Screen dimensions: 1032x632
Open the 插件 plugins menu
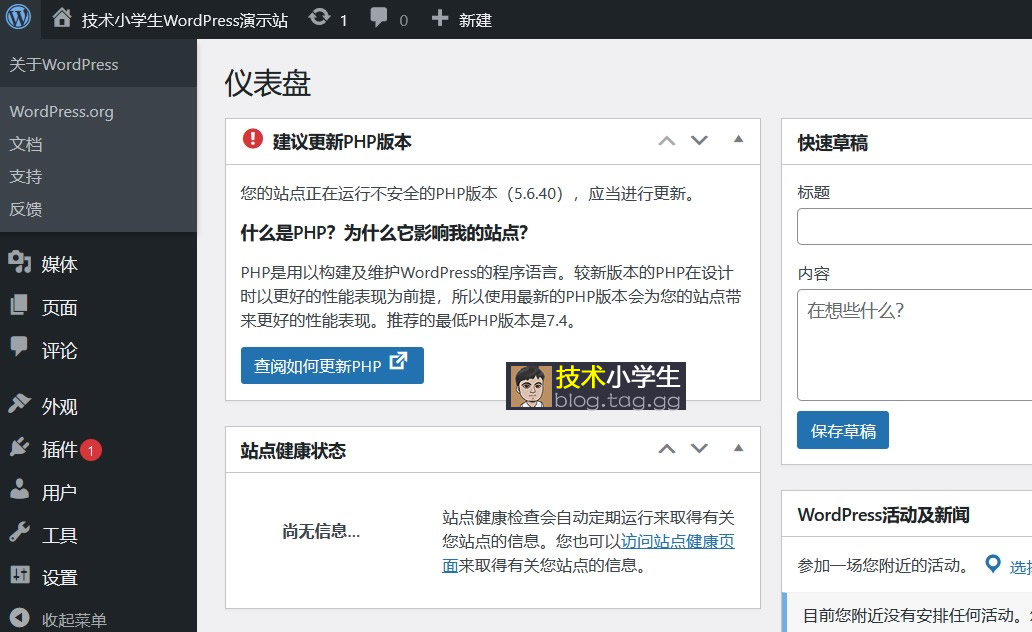coord(59,450)
